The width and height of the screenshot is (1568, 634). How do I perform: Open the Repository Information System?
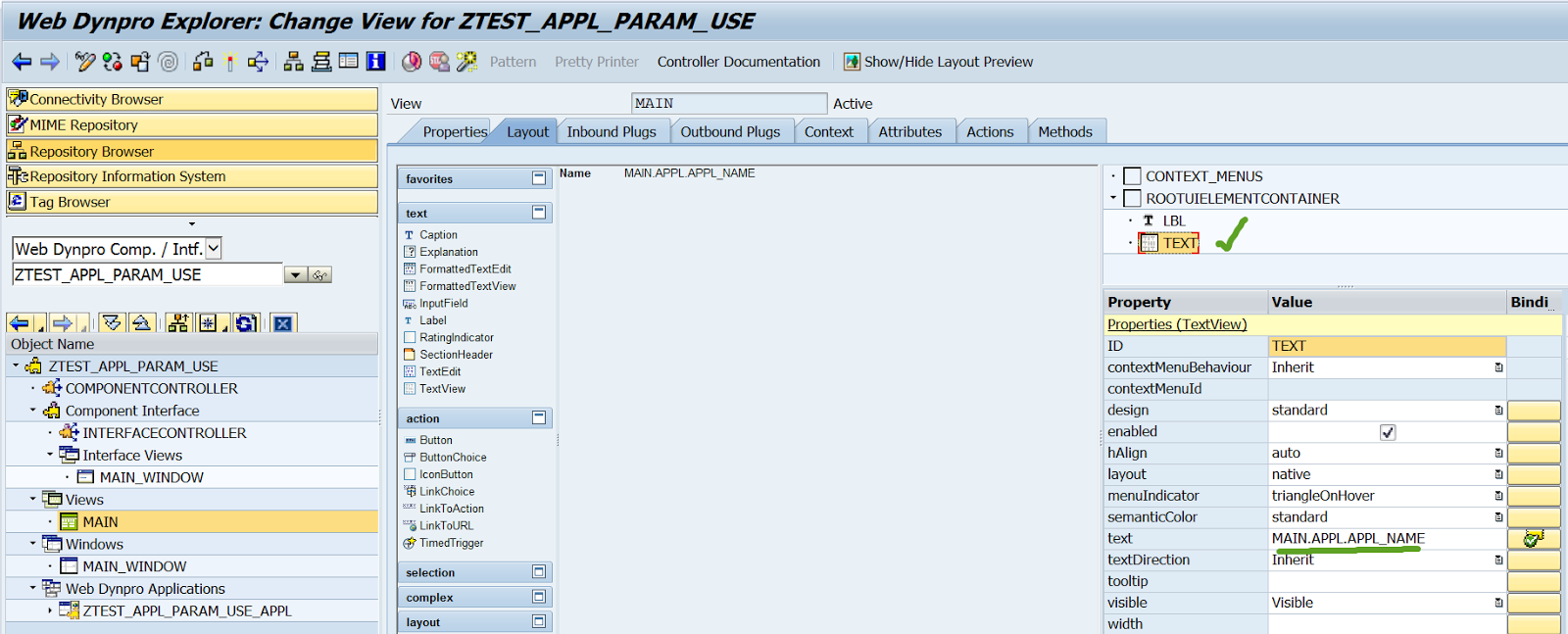coord(192,176)
